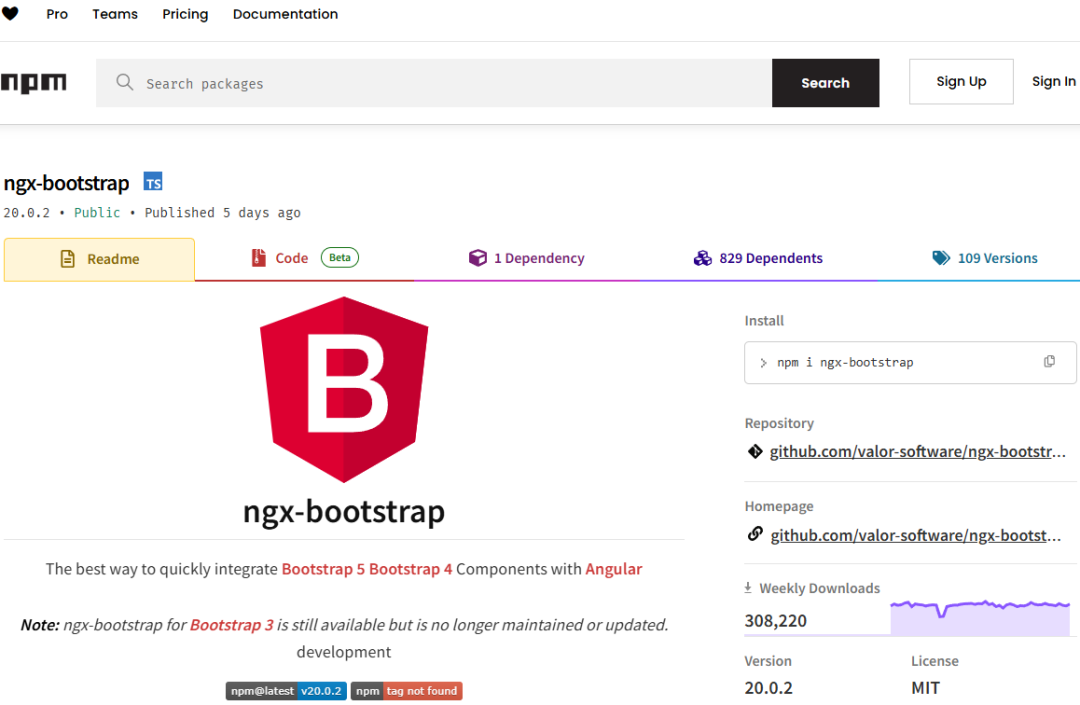Click the homepage chain link icon
The width and height of the screenshot is (1080, 705).
[755, 534]
